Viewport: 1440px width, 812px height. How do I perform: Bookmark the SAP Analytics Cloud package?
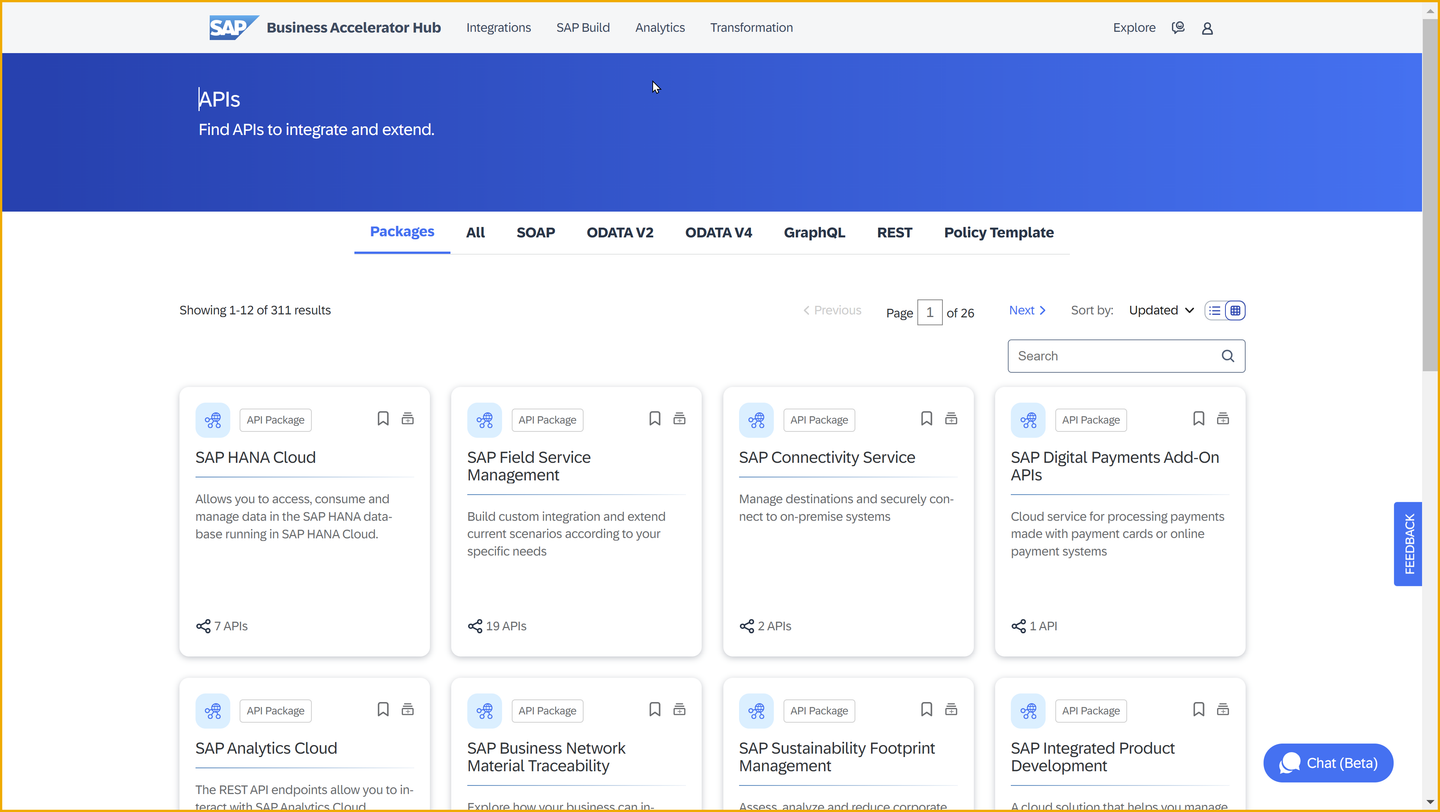point(383,710)
